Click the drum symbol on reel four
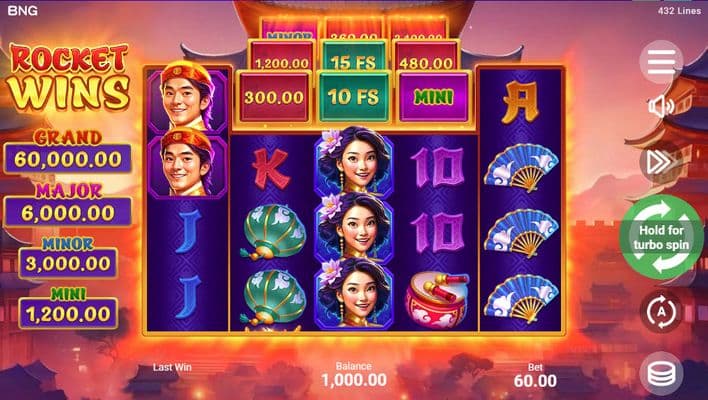Screen dimensions: 708x400 click(437, 298)
